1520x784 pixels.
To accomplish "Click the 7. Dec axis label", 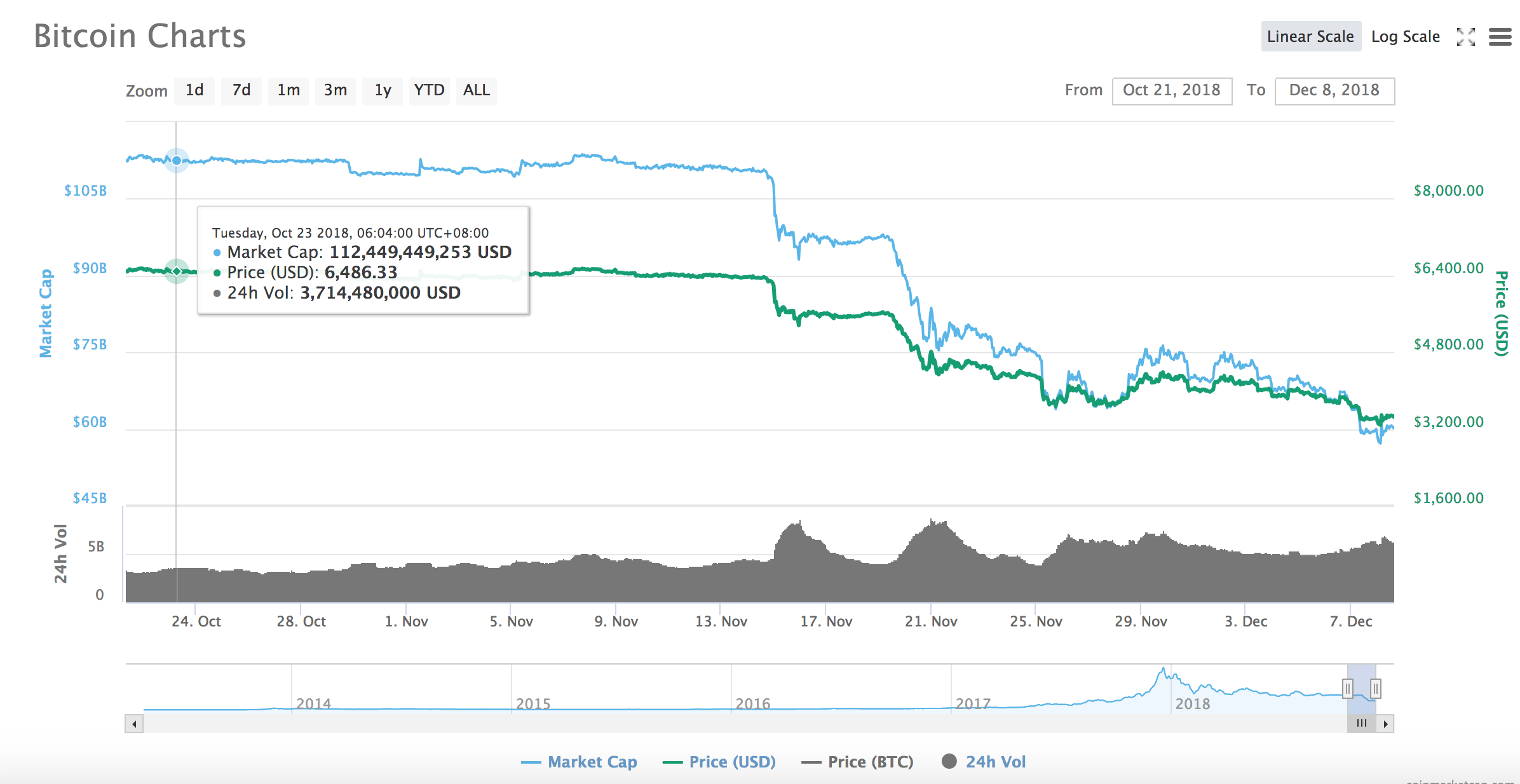I will [x=1351, y=621].
